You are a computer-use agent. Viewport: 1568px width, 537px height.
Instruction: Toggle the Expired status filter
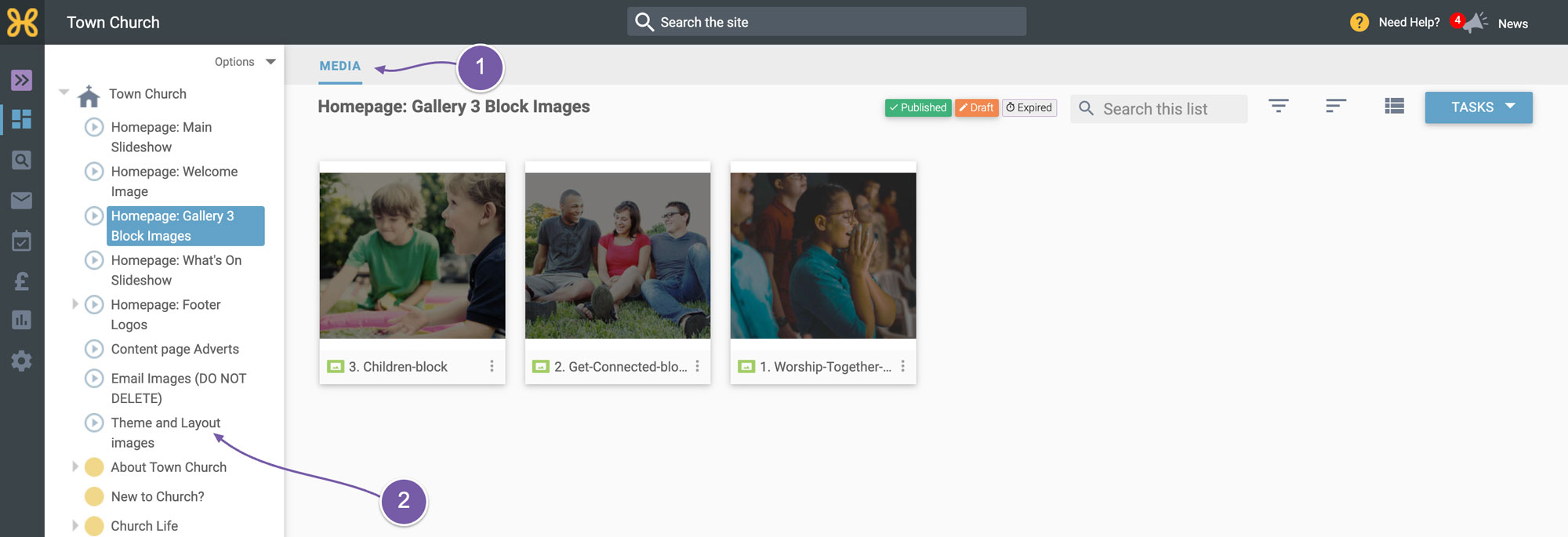pyautogui.click(x=1029, y=107)
